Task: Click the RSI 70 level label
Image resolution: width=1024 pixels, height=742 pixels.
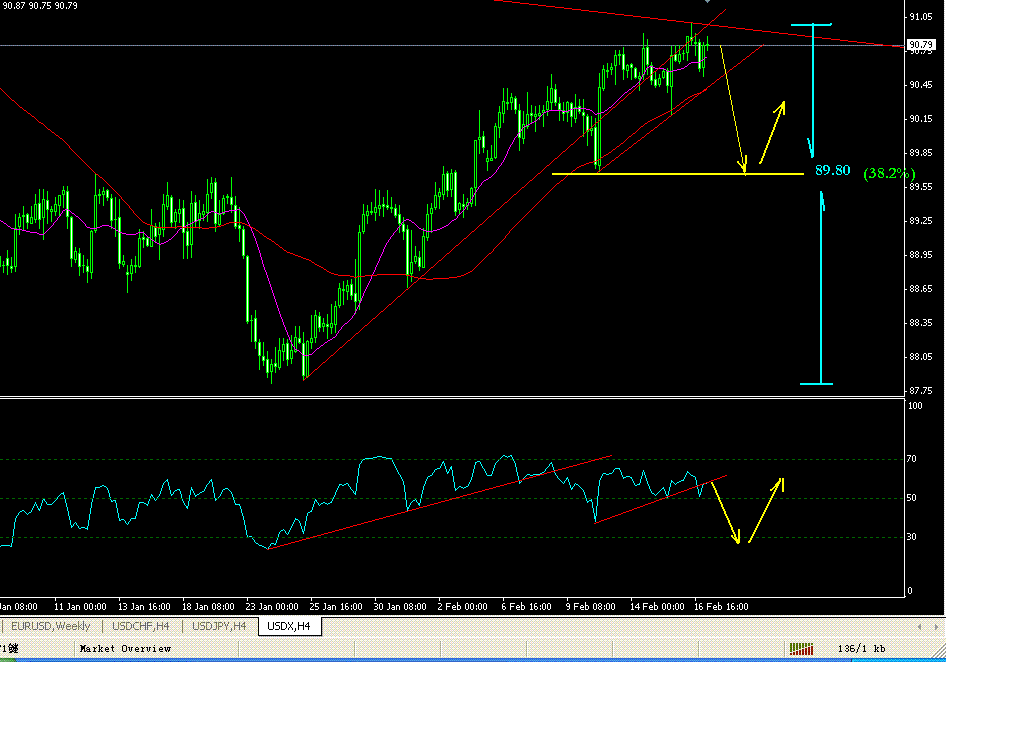Action: click(912, 459)
